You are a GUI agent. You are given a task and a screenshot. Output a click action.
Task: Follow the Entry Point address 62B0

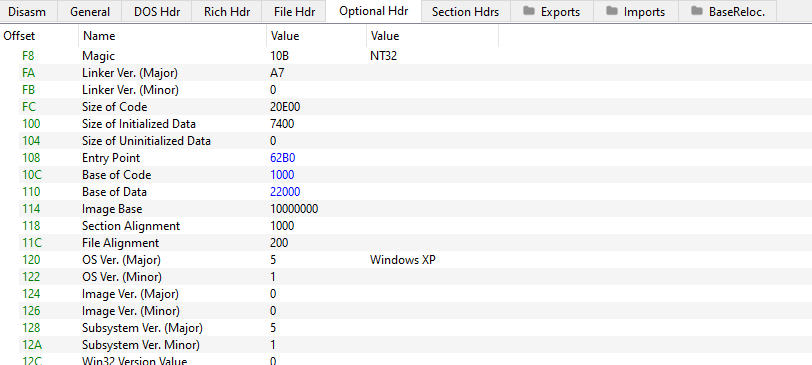[x=283, y=158]
